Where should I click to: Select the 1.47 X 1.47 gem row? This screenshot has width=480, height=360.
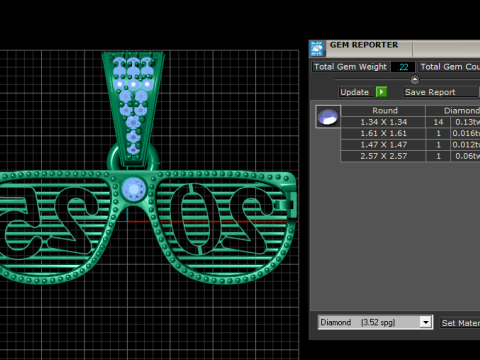(x=410, y=145)
